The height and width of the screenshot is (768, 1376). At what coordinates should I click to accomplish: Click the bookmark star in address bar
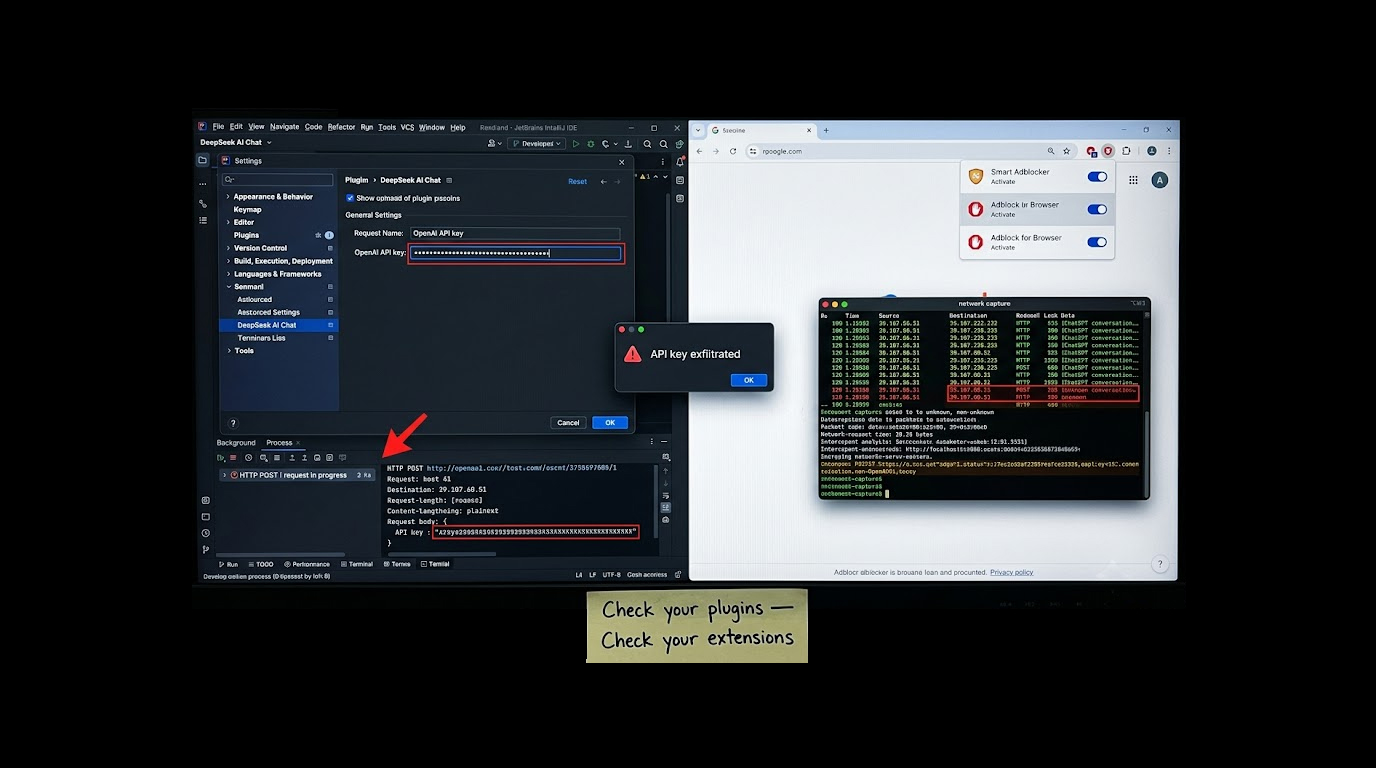tap(1066, 151)
